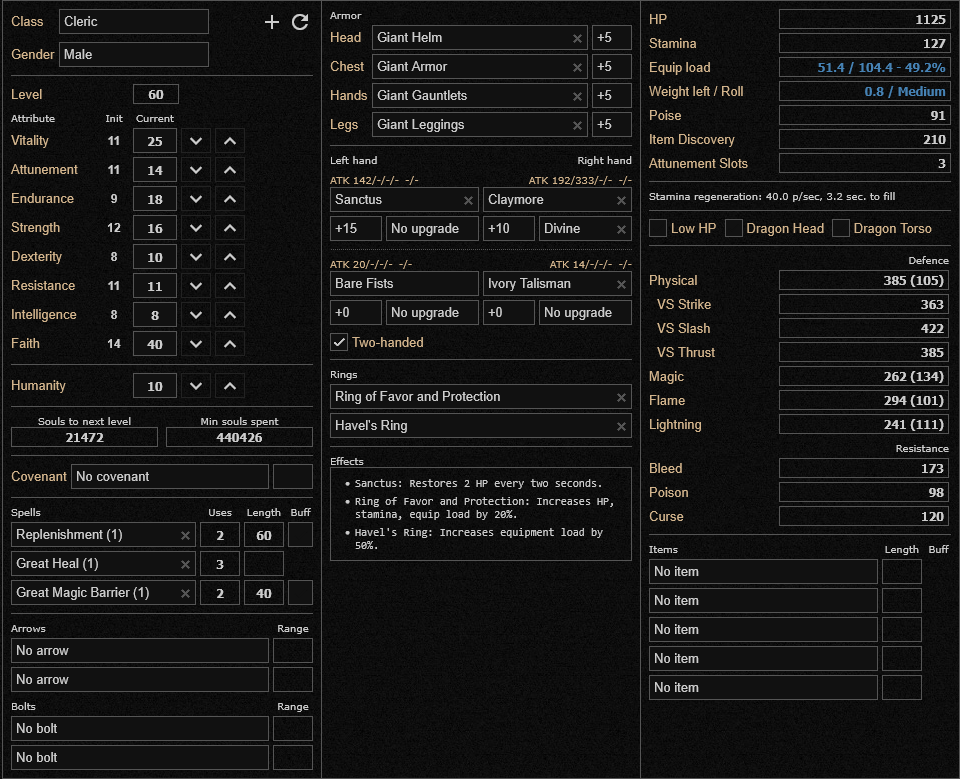Lower Strength using the down arrow
The width and height of the screenshot is (960, 779).
196,228
